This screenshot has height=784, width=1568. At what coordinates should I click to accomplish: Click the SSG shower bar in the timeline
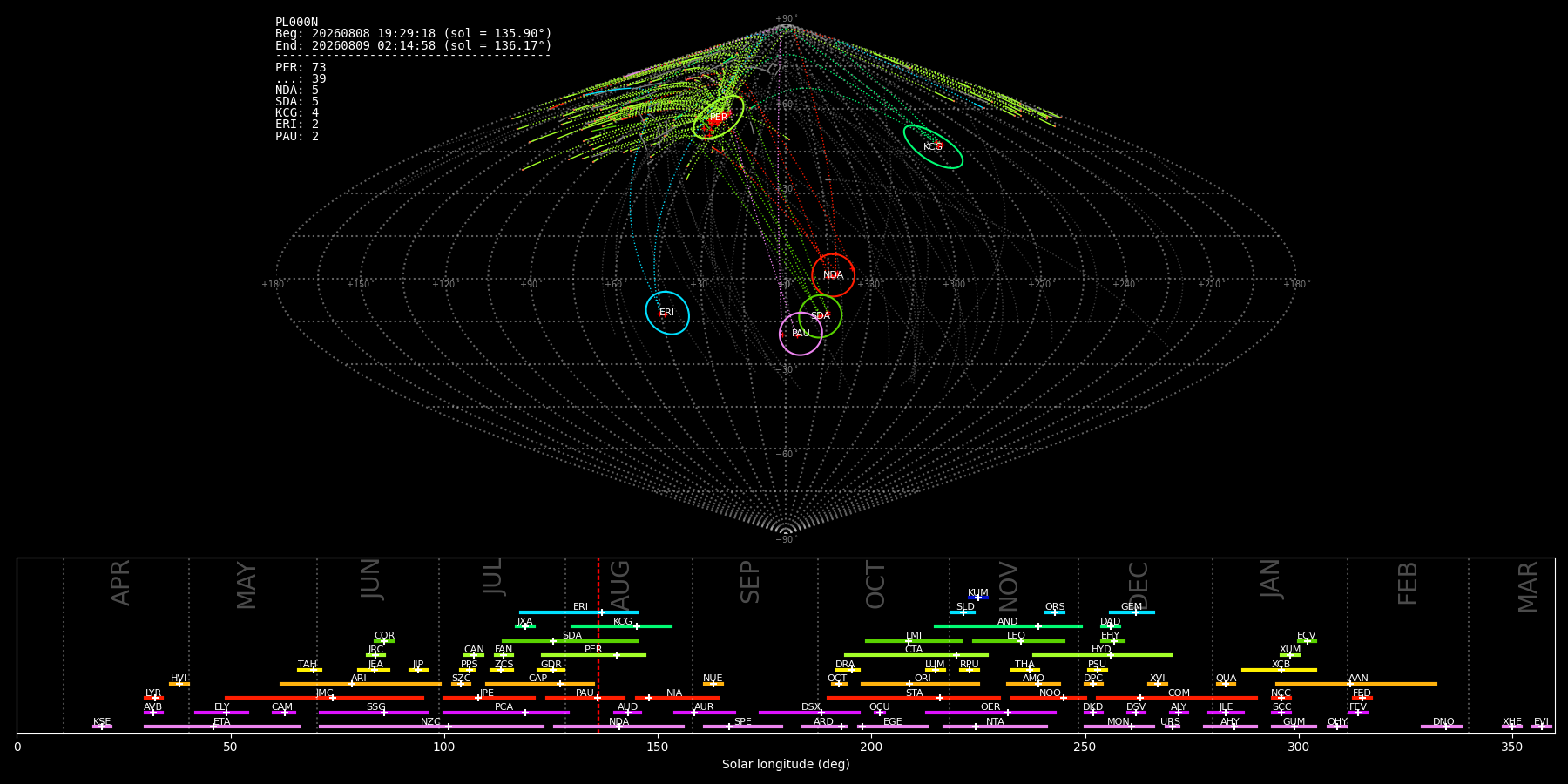[x=374, y=713]
